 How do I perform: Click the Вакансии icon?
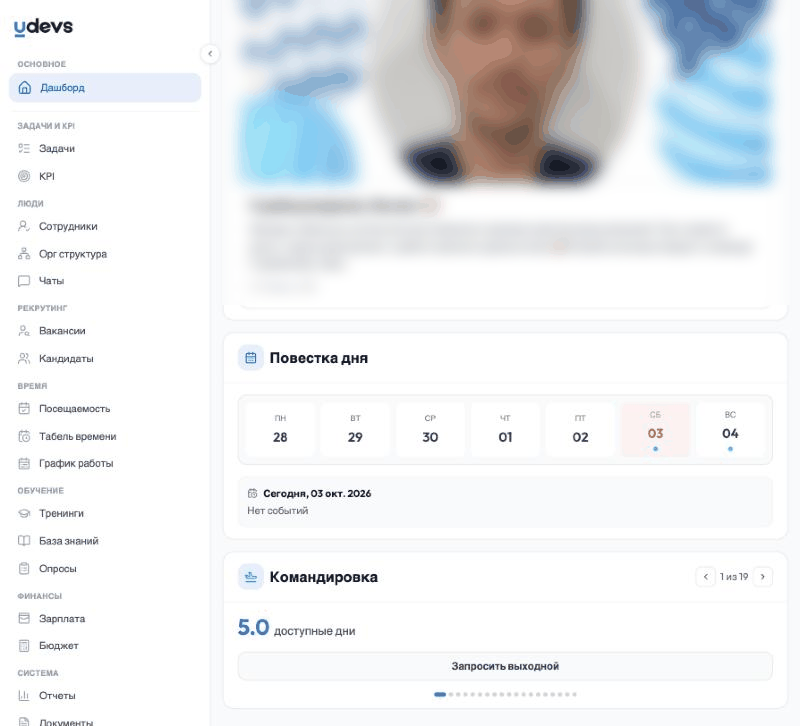point(24,331)
